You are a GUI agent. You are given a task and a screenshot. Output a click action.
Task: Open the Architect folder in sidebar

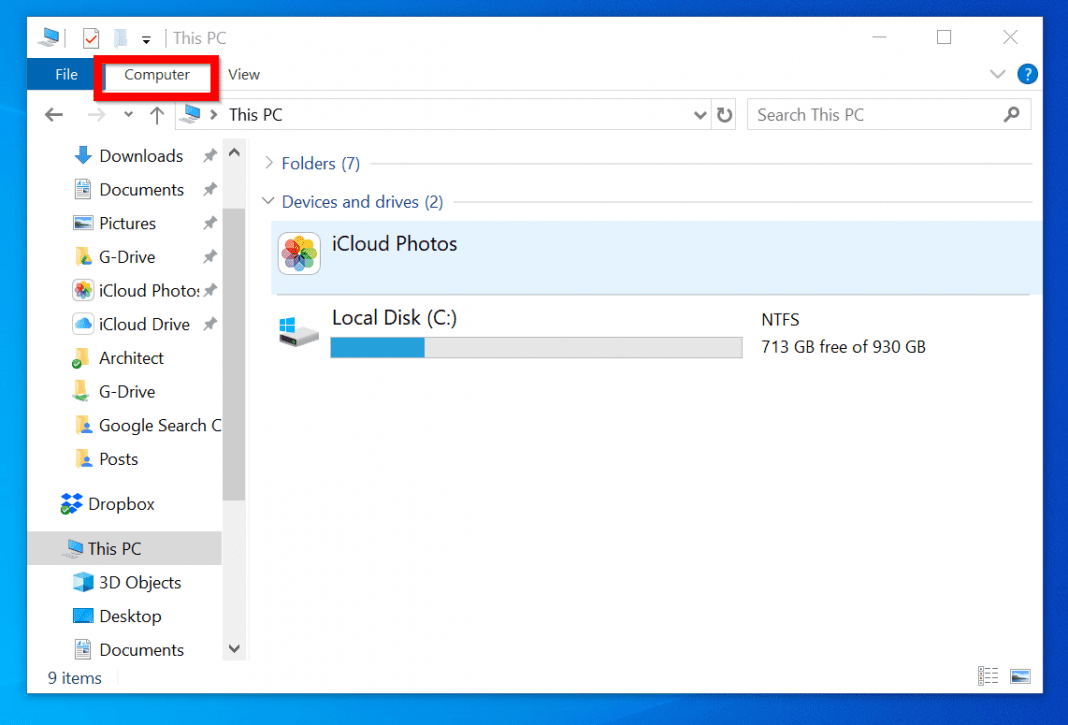(131, 358)
